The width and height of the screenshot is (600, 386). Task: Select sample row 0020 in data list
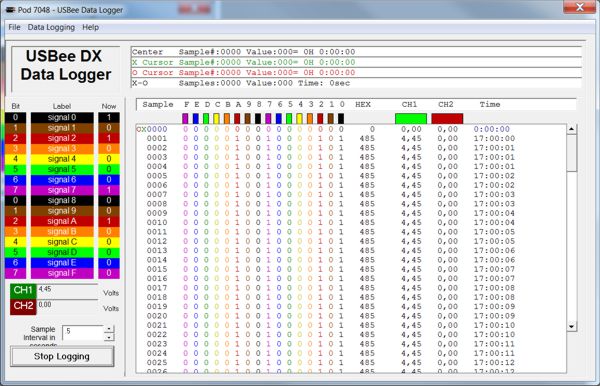pyautogui.click(x=351, y=316)
